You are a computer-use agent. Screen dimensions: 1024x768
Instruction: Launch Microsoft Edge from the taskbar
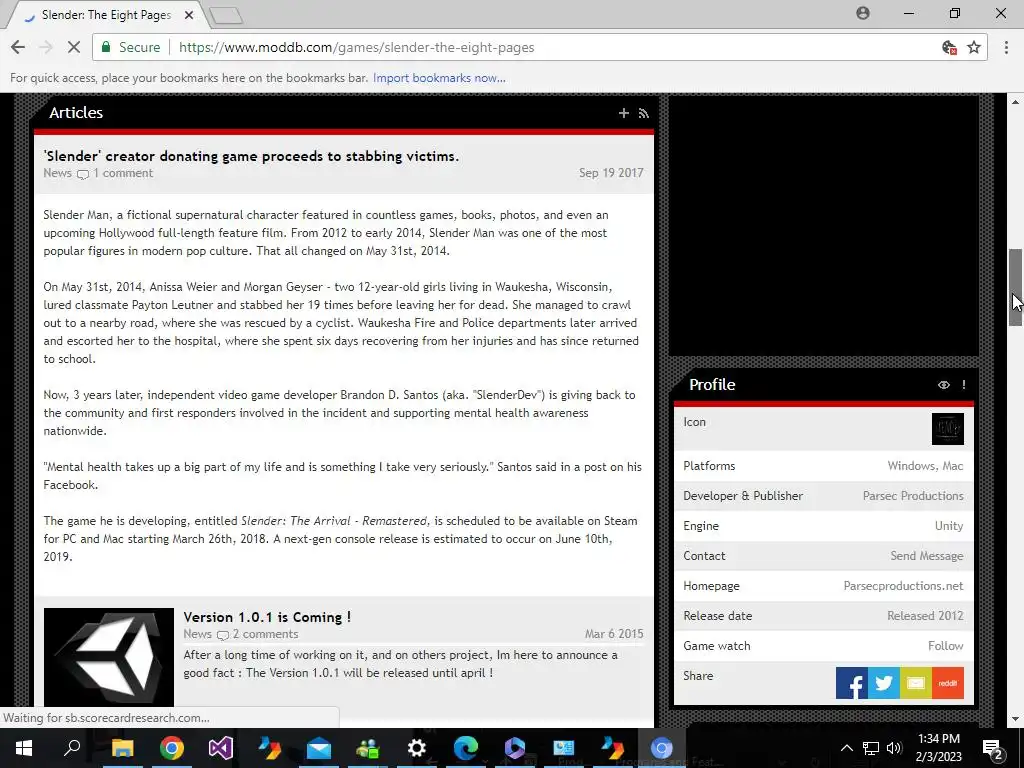[x=466, y=748]
